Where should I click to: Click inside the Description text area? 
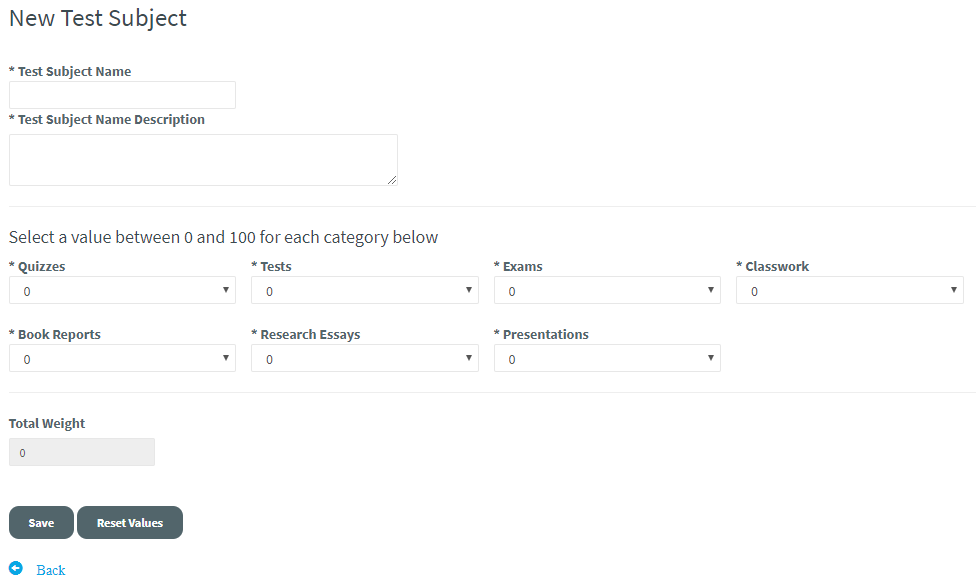203,160
